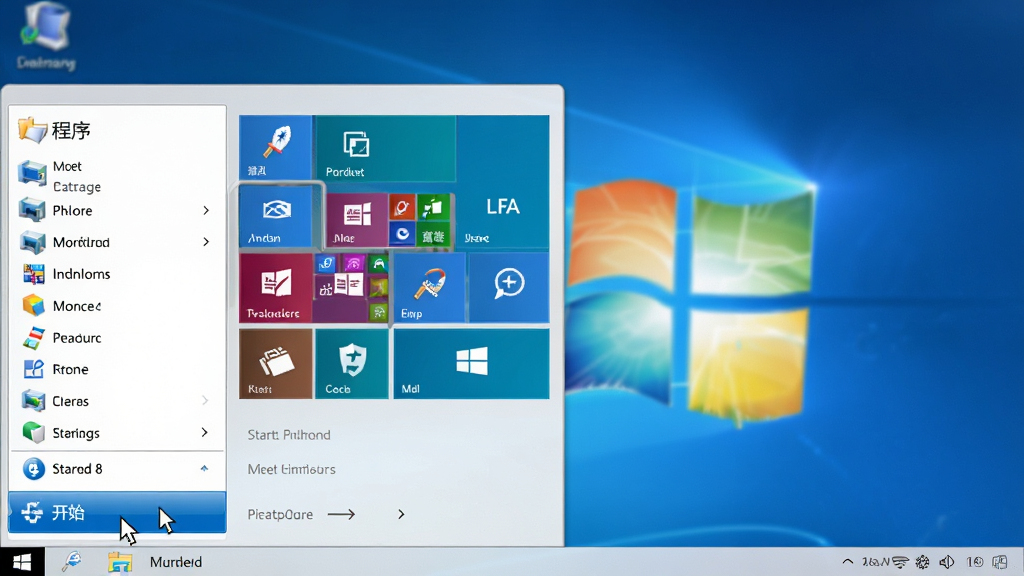Image resolution: width=1024 pixels, height=576 pixels.
Task: Click the Windows Start button on taskbar
Action: click(22, 562)
